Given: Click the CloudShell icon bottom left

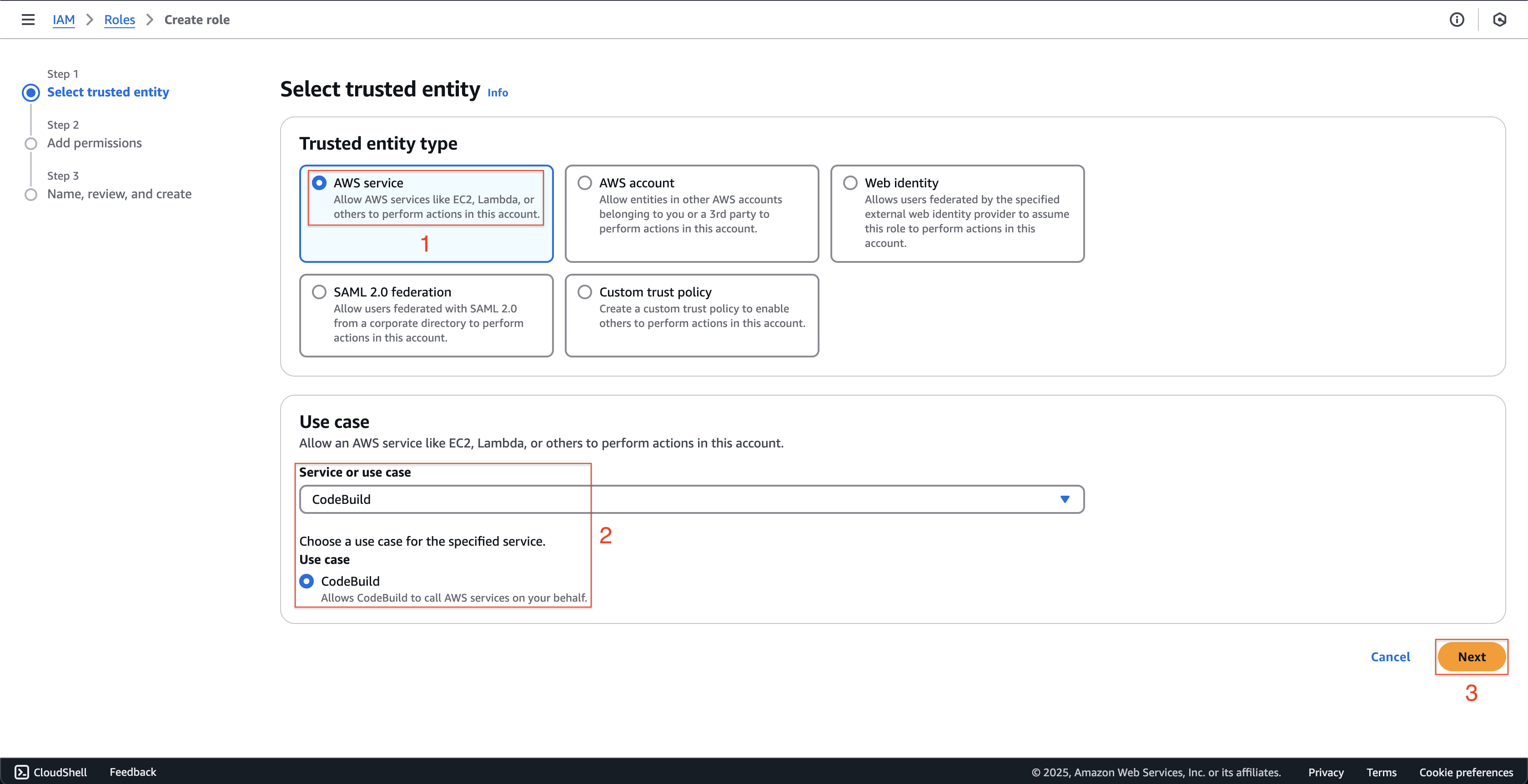Looking at the screenshot, I should [21, 771].
